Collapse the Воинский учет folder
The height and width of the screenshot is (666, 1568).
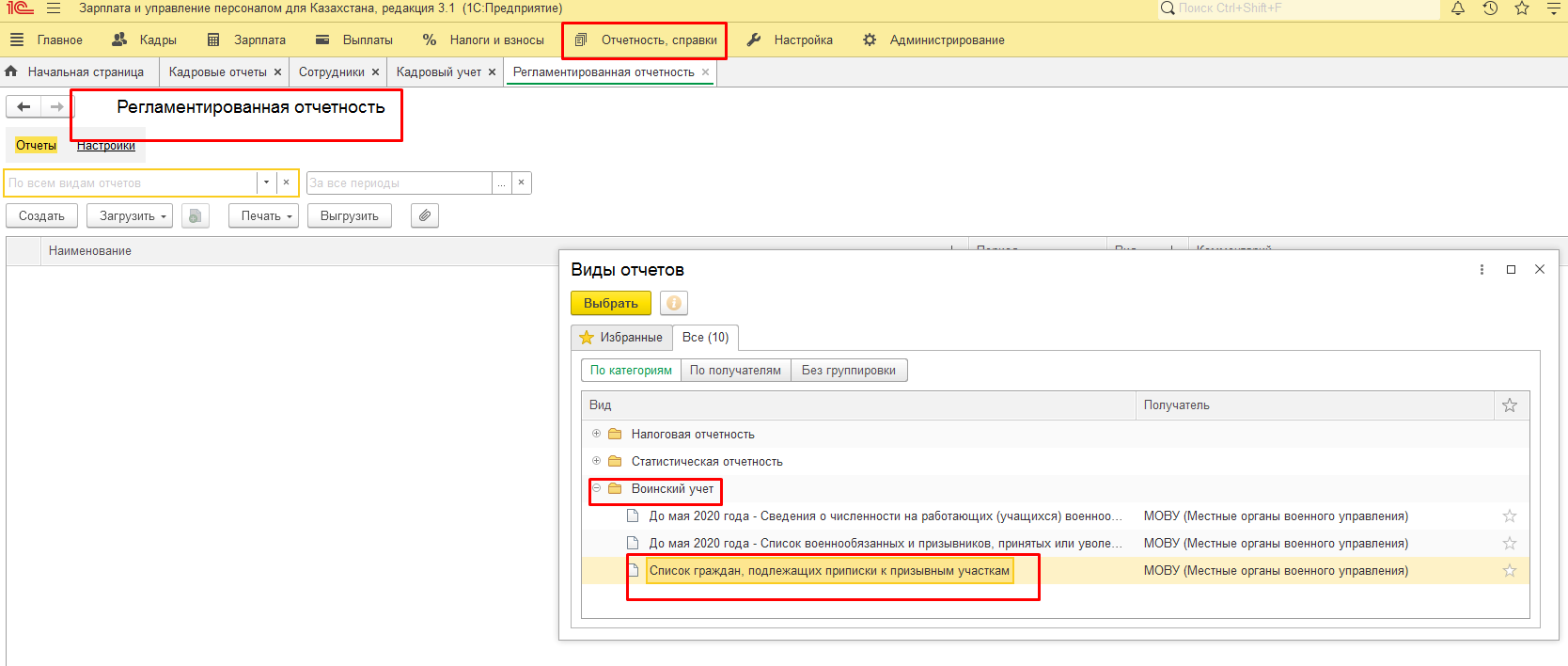596,488
